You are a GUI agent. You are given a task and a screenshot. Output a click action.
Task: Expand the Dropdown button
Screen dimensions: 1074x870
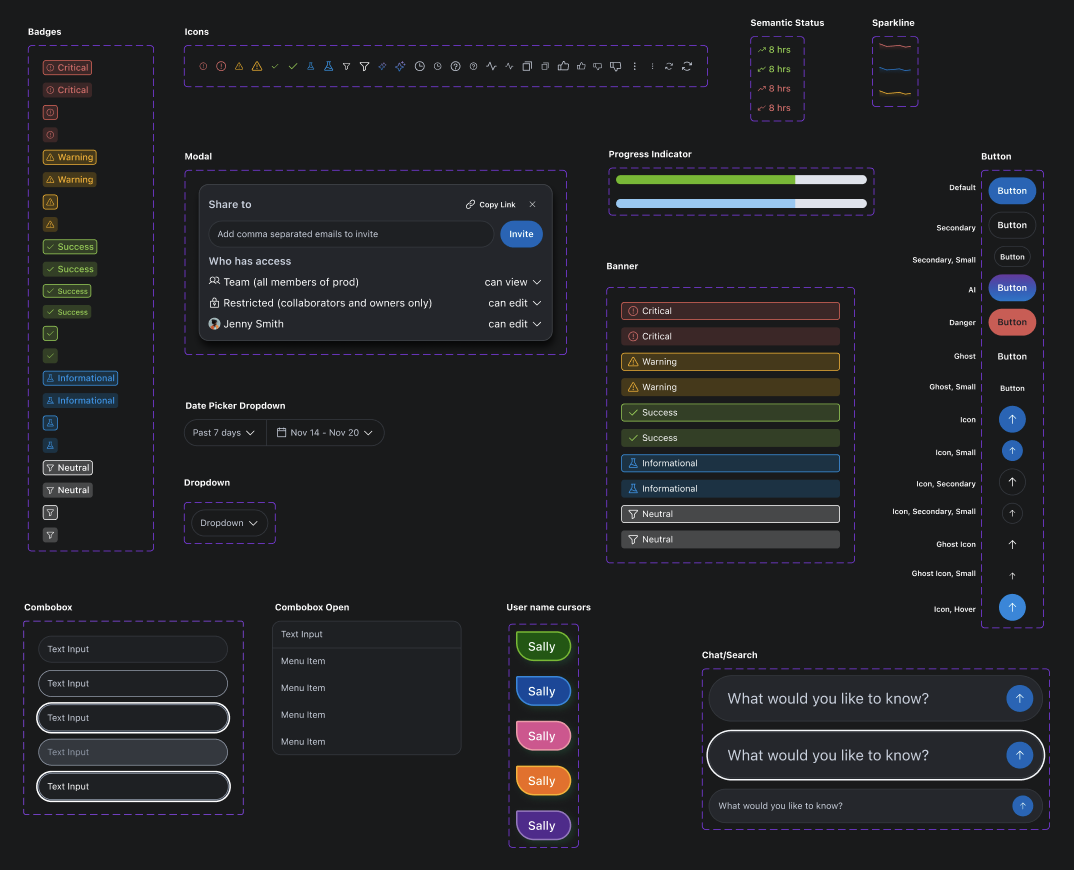pos(229,523)
